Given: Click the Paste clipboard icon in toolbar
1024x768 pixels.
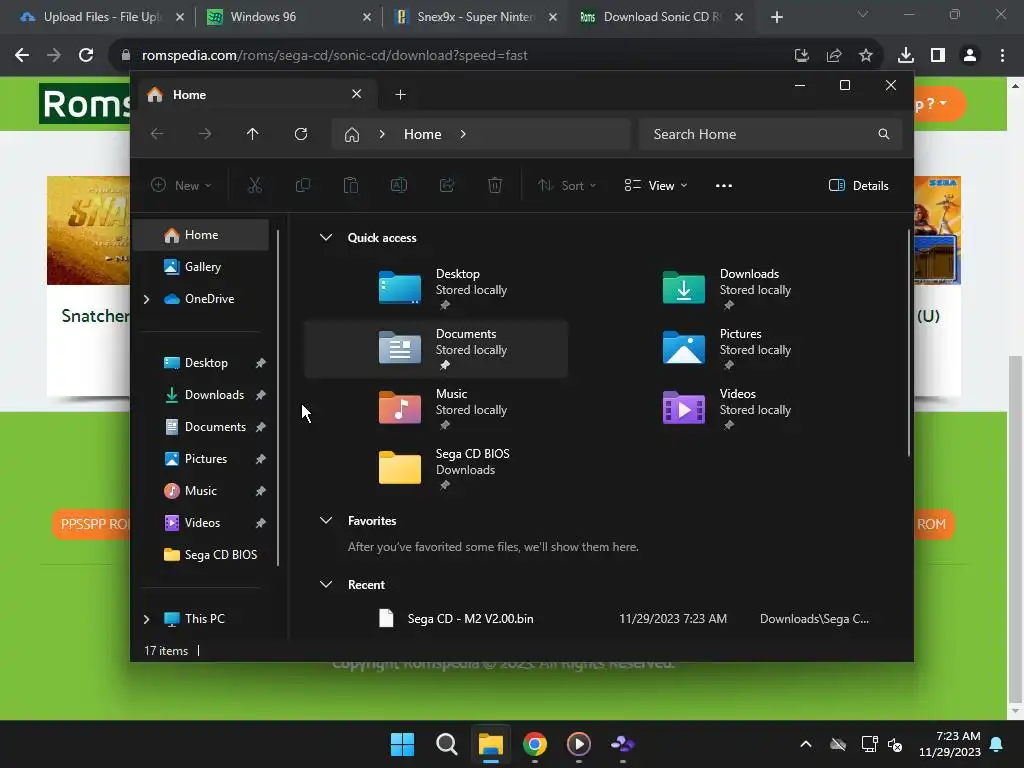Looking at the screenshot, I should 351,185.
